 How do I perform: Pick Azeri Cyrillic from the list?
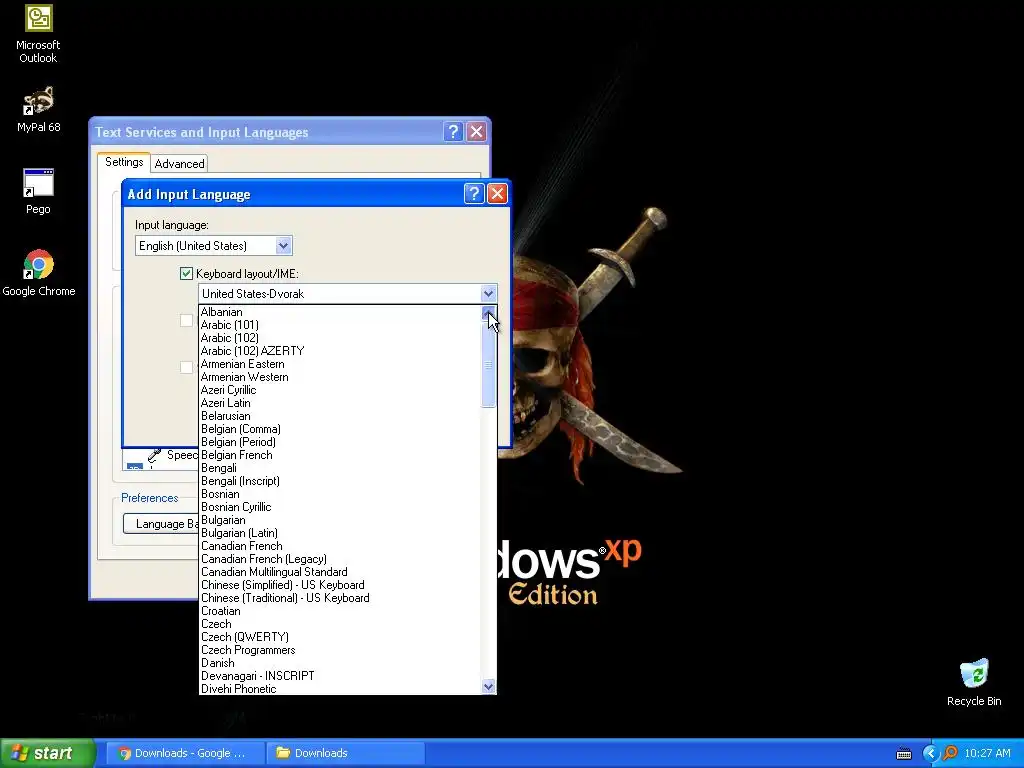(340, 391)
